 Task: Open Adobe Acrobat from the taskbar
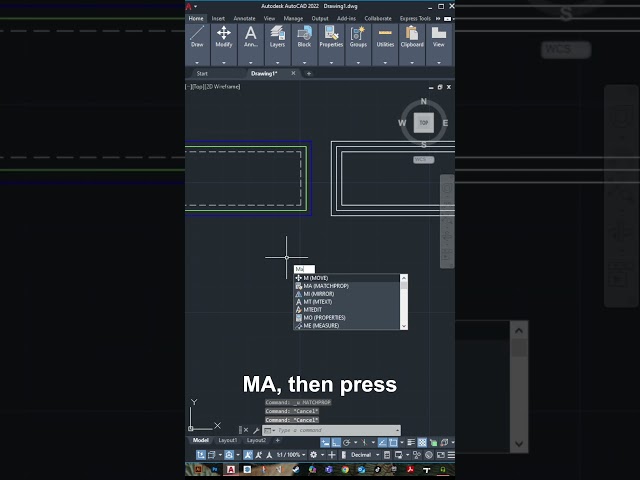point(411,469)
